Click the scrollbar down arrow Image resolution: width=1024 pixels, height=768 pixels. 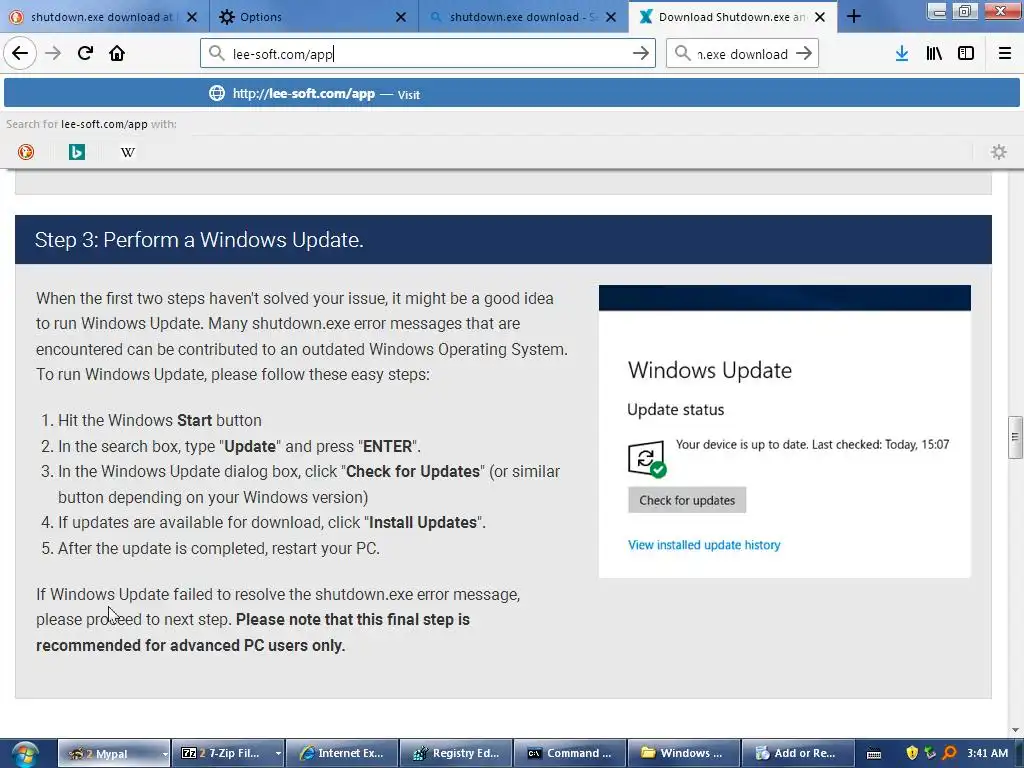click(1015, 730)
